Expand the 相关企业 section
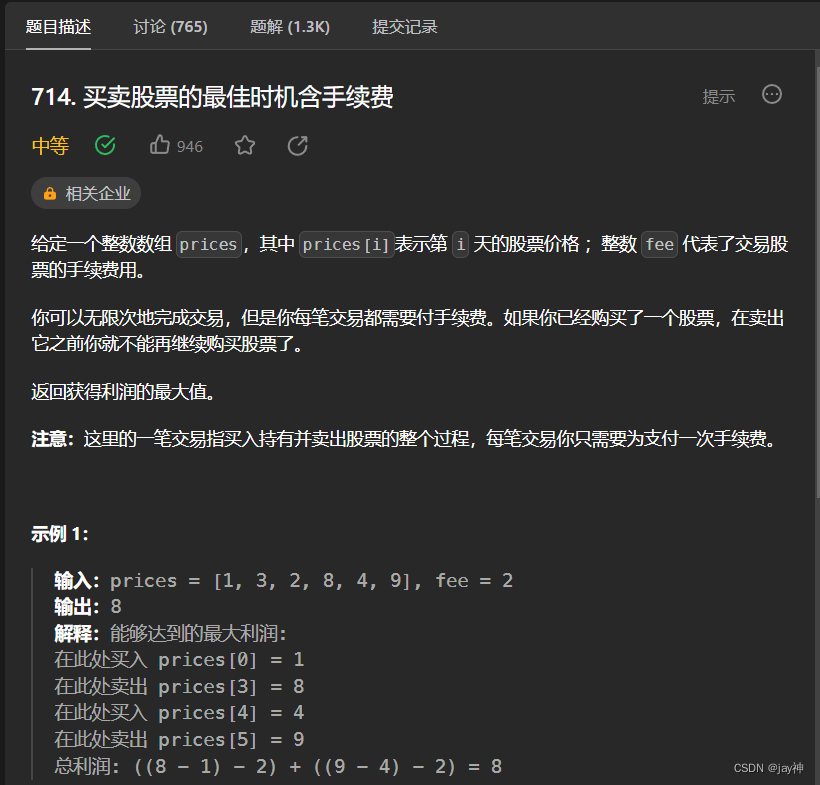This screenshot has width=820, height=785. coord(86,193)
